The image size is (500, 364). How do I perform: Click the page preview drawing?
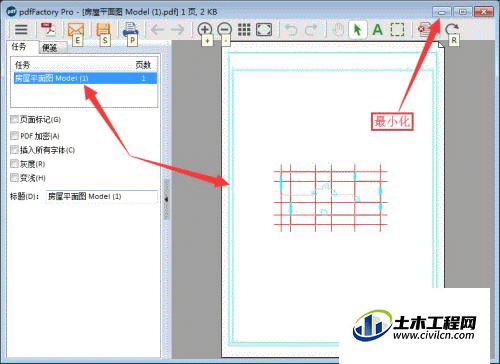coord(331,197)
